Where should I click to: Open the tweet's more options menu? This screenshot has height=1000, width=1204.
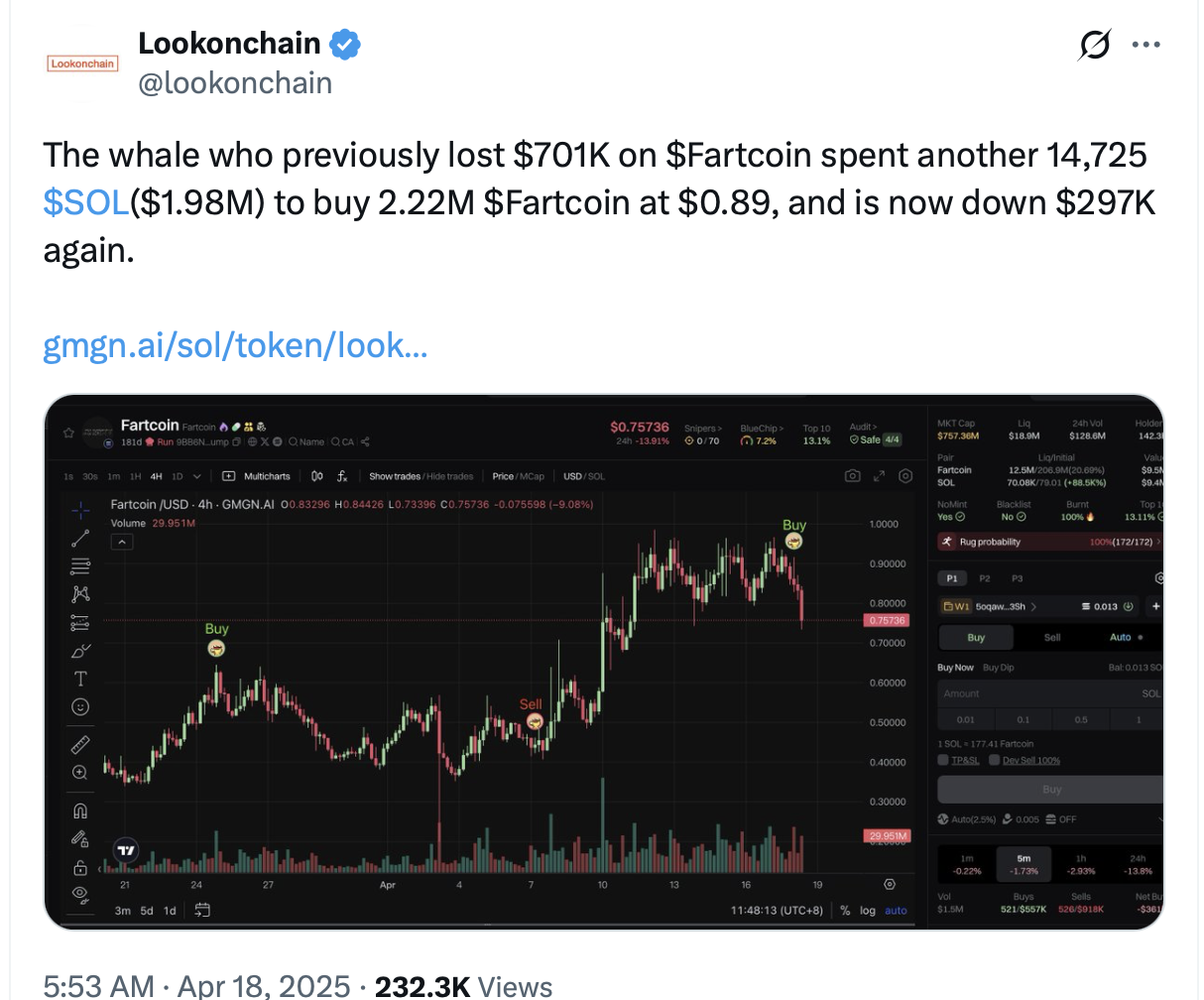point(1145,45)
